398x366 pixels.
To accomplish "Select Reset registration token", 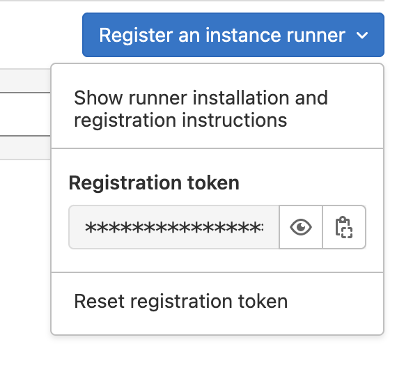I will pyautogui.click(x=217, y=301).
